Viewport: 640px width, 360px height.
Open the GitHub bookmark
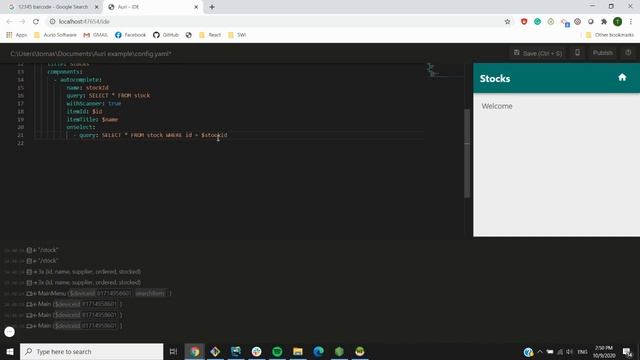click(x=166, y=35)
